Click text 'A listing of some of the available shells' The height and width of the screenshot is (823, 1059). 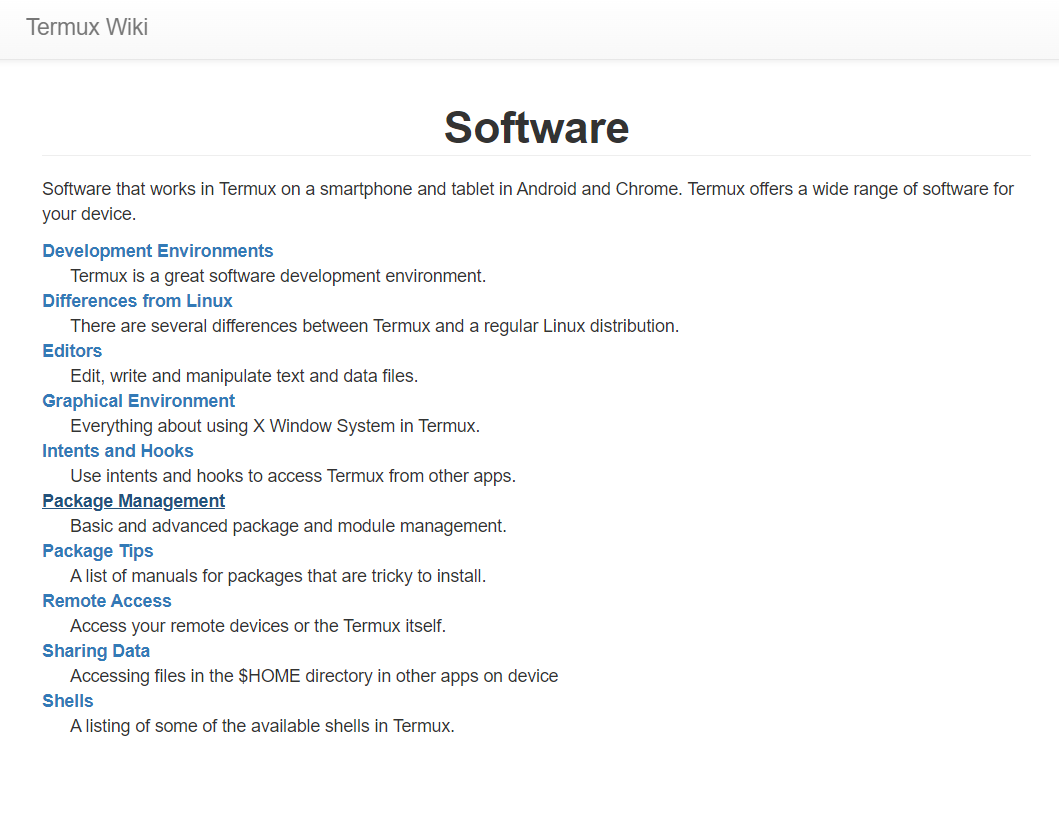point(219,726)
